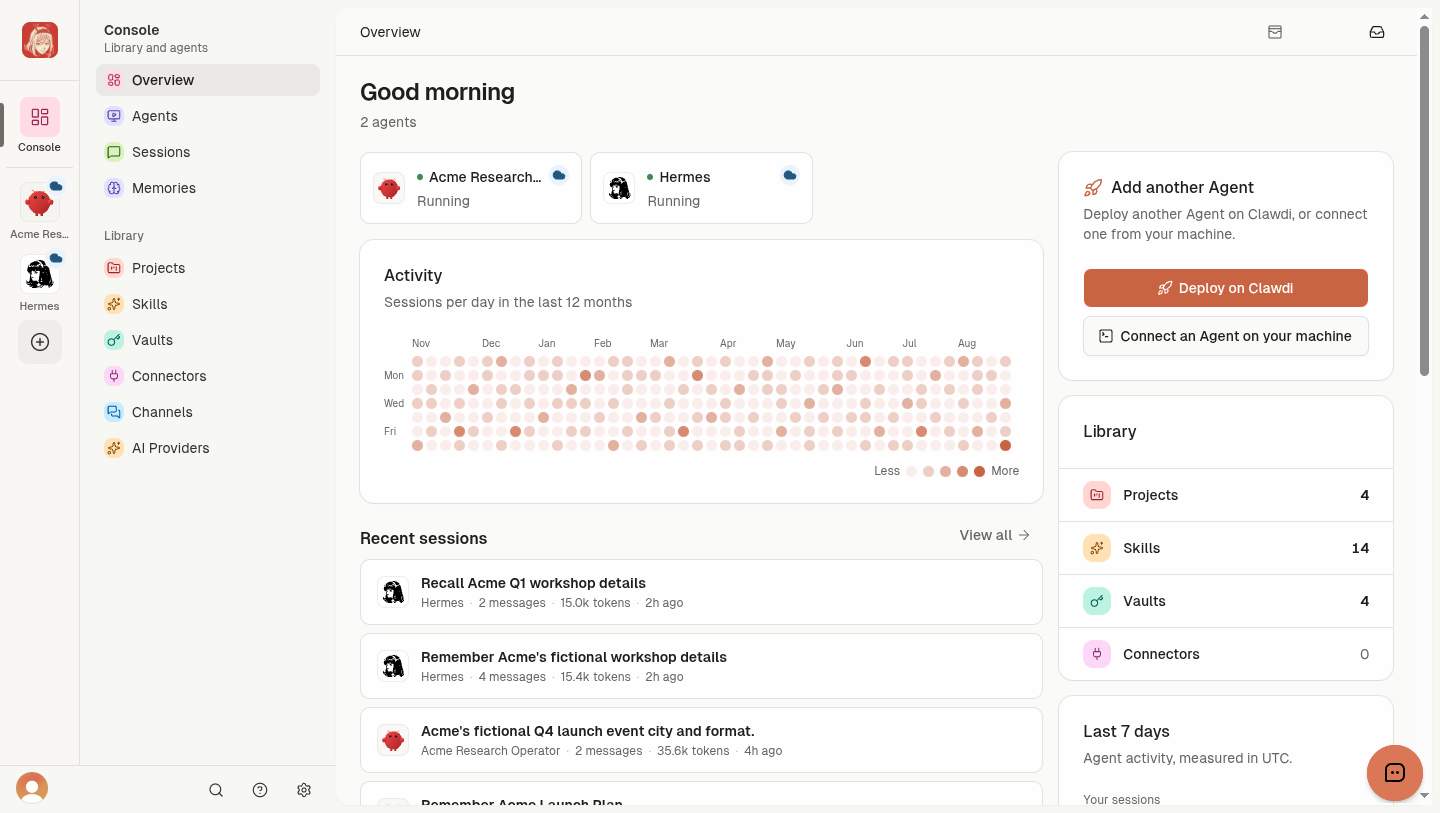Open the Acme Research agent card
This screenshot has height=813, width=1440.
pyautogui.click(x=471, y=188)
